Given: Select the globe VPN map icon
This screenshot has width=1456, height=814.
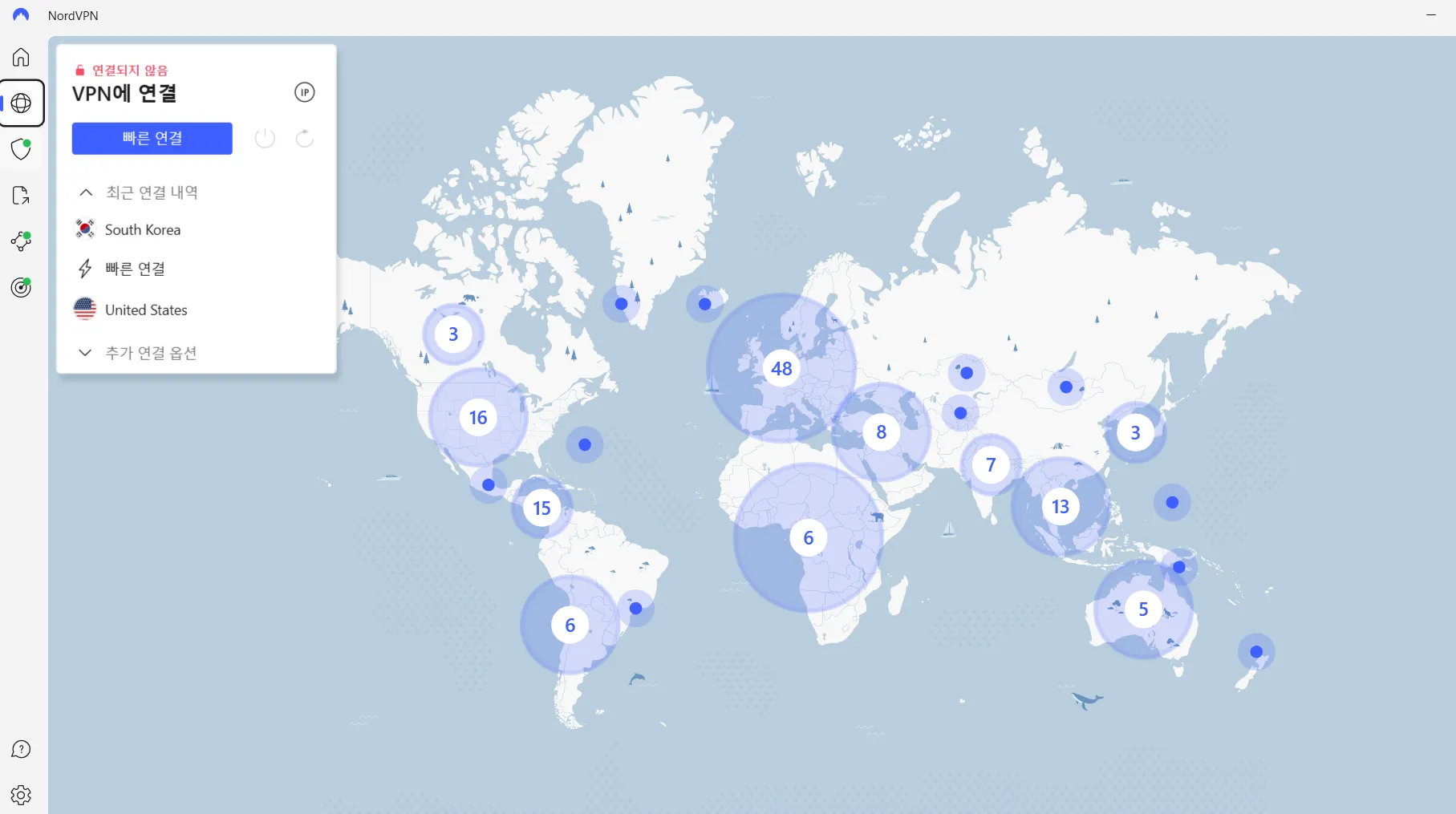Looking at the screenshot, I should [x=21, y=103].
